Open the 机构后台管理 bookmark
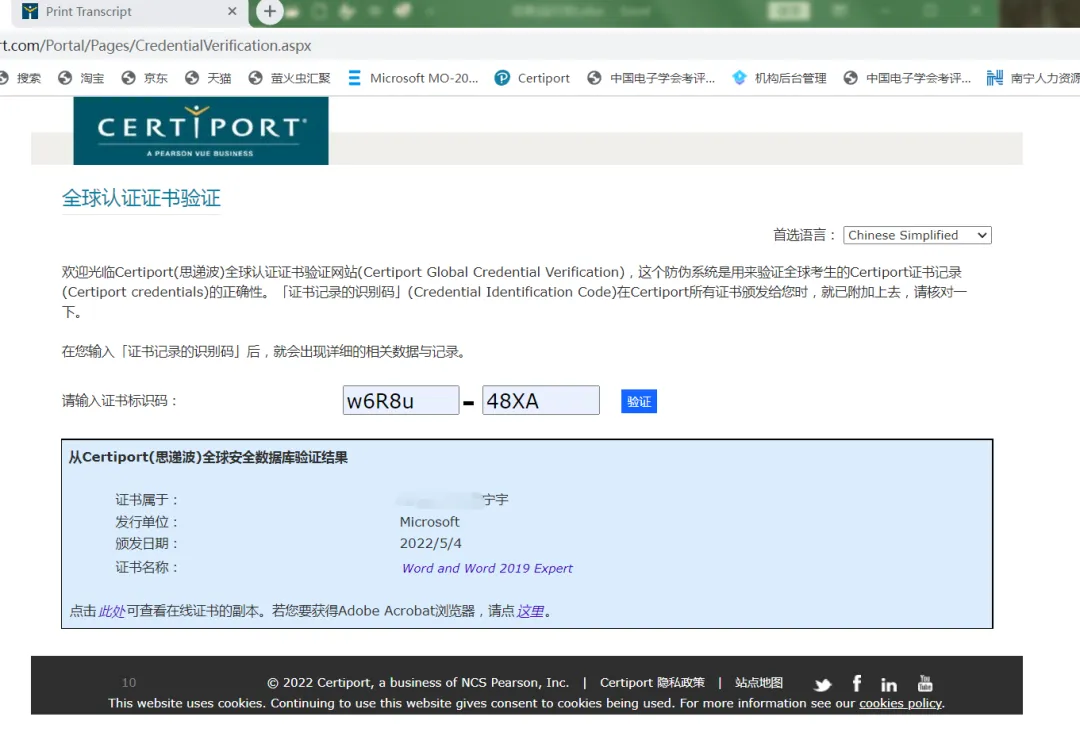This screenshot has height=755, width=1080. (x=779, y=78)
